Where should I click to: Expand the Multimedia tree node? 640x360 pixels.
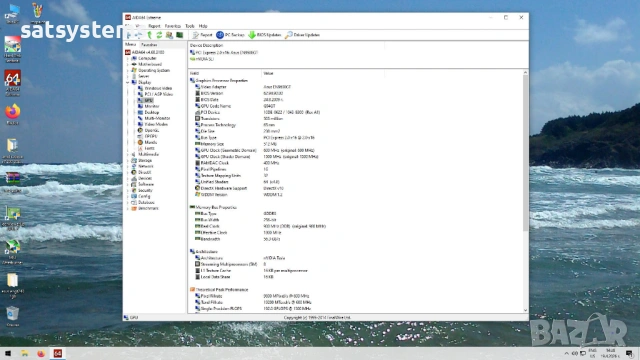click(127, 154)
